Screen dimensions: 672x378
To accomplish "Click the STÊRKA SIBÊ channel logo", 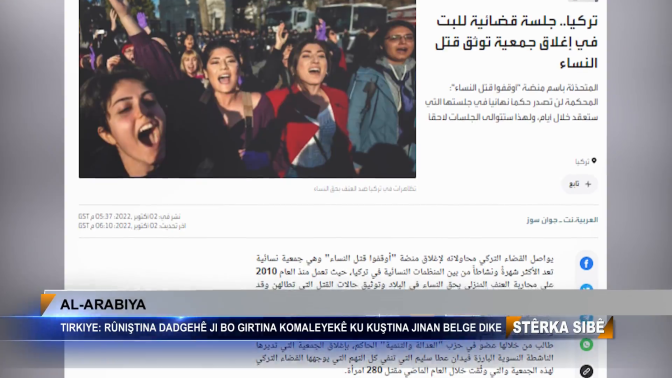I will point(559,327).
